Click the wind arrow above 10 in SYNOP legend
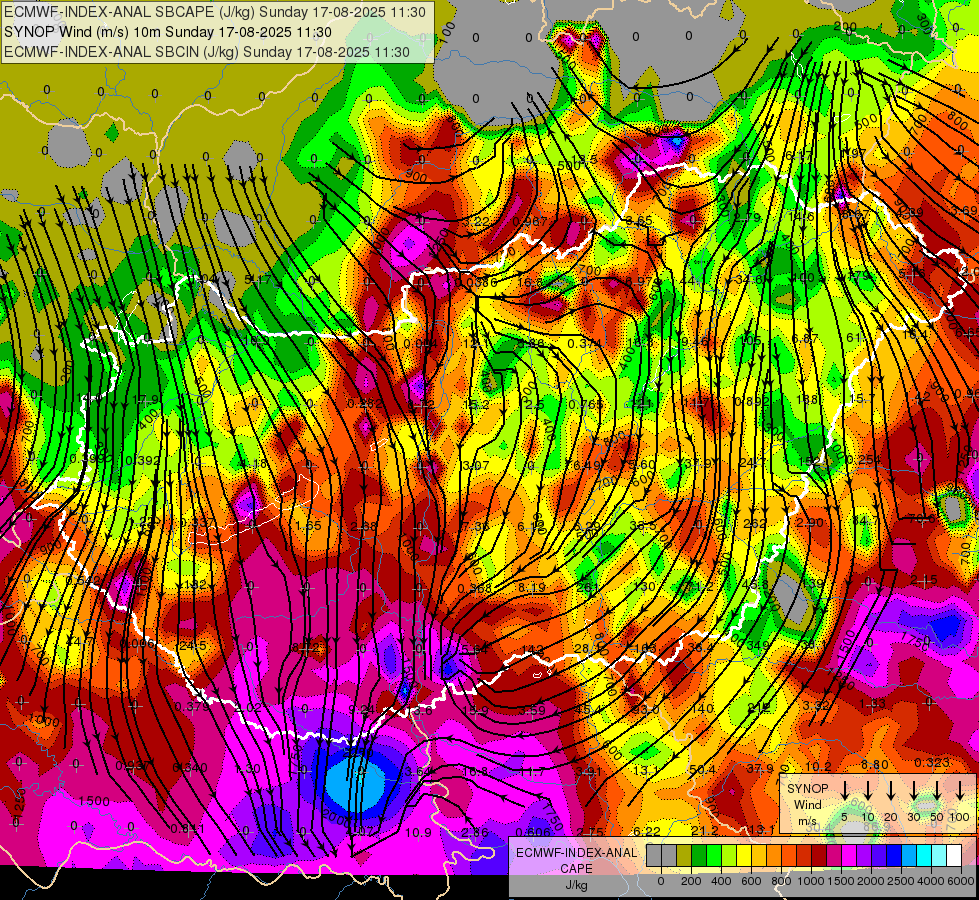 868,791
